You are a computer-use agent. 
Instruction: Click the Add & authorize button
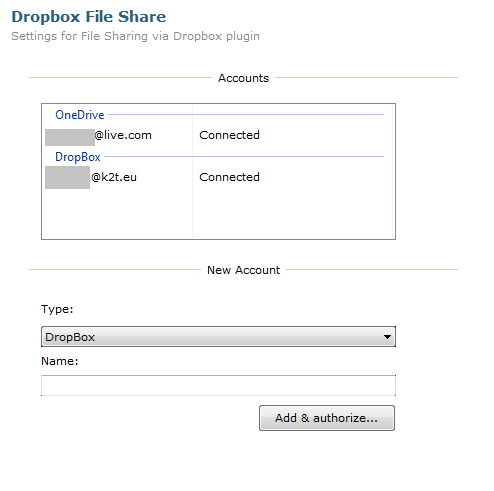point(327,418)
